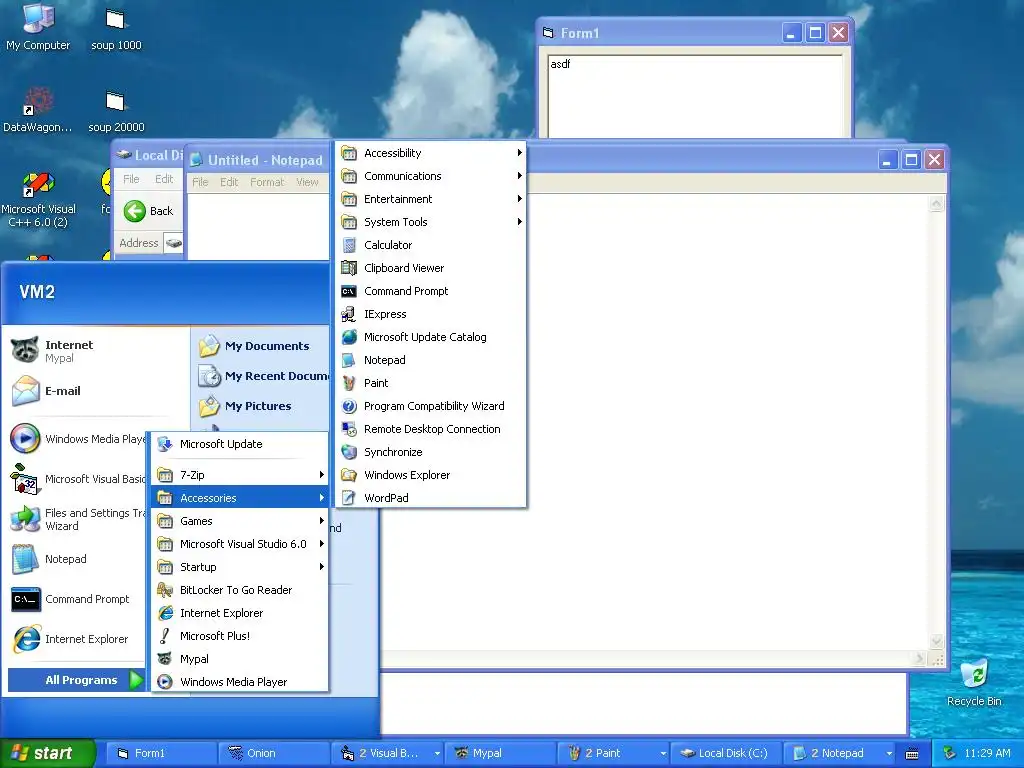Open Internet Mypal pinned item
The image size is (1024, 768).
[x=96, y=351]
